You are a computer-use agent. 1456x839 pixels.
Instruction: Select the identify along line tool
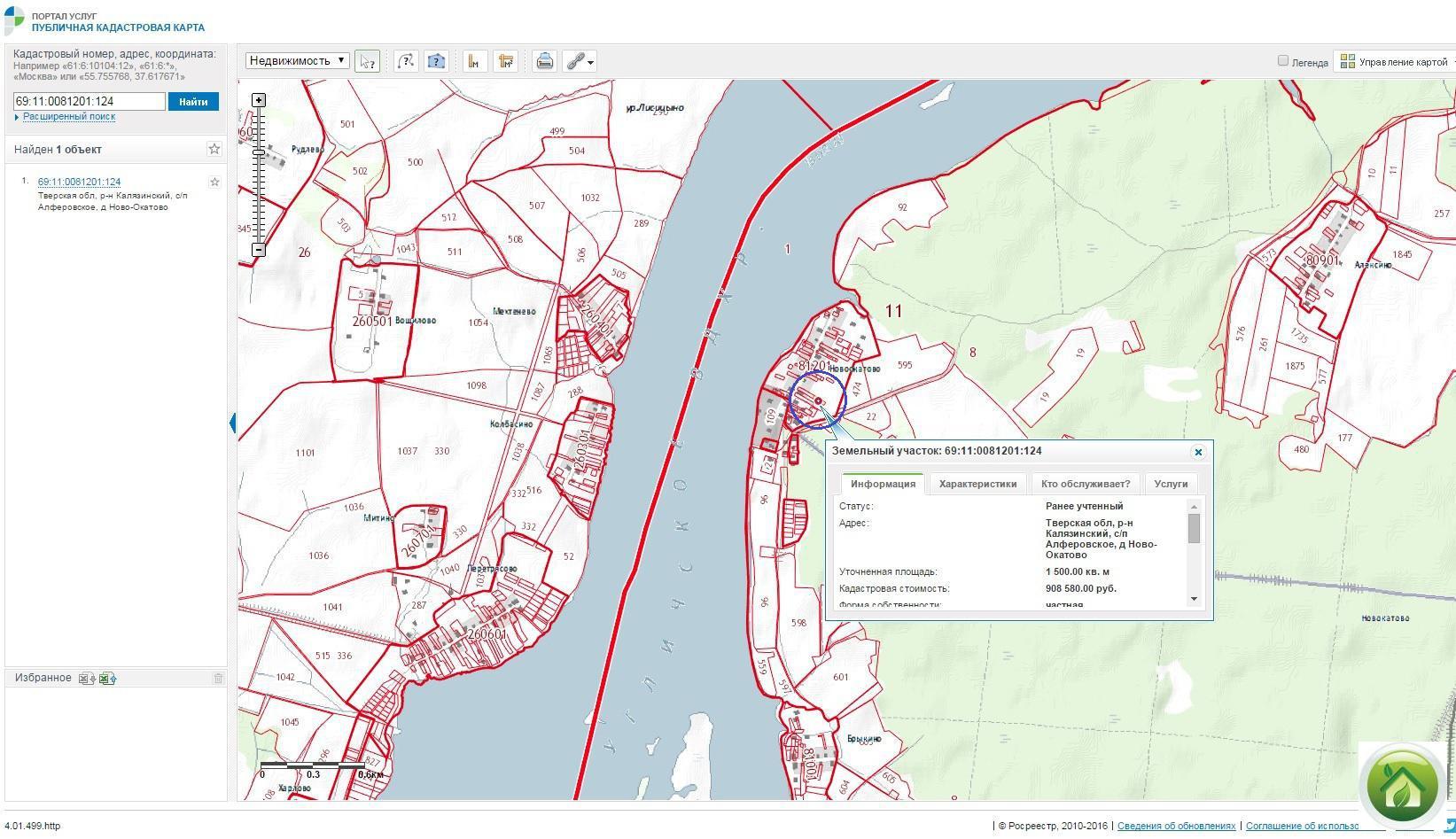(x=406, y=61)
